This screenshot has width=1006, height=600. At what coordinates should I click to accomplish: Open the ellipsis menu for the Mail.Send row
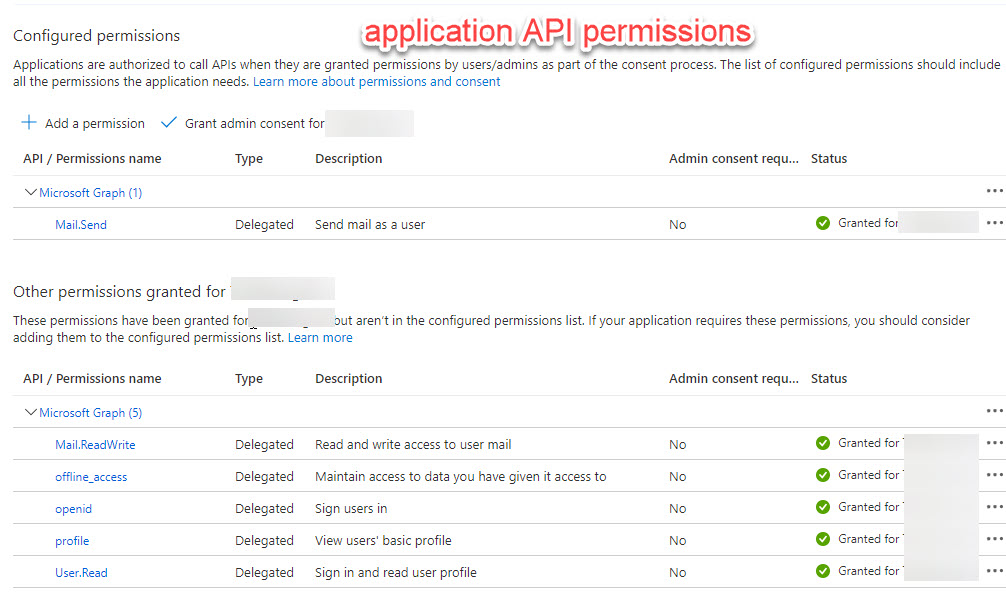994,223
